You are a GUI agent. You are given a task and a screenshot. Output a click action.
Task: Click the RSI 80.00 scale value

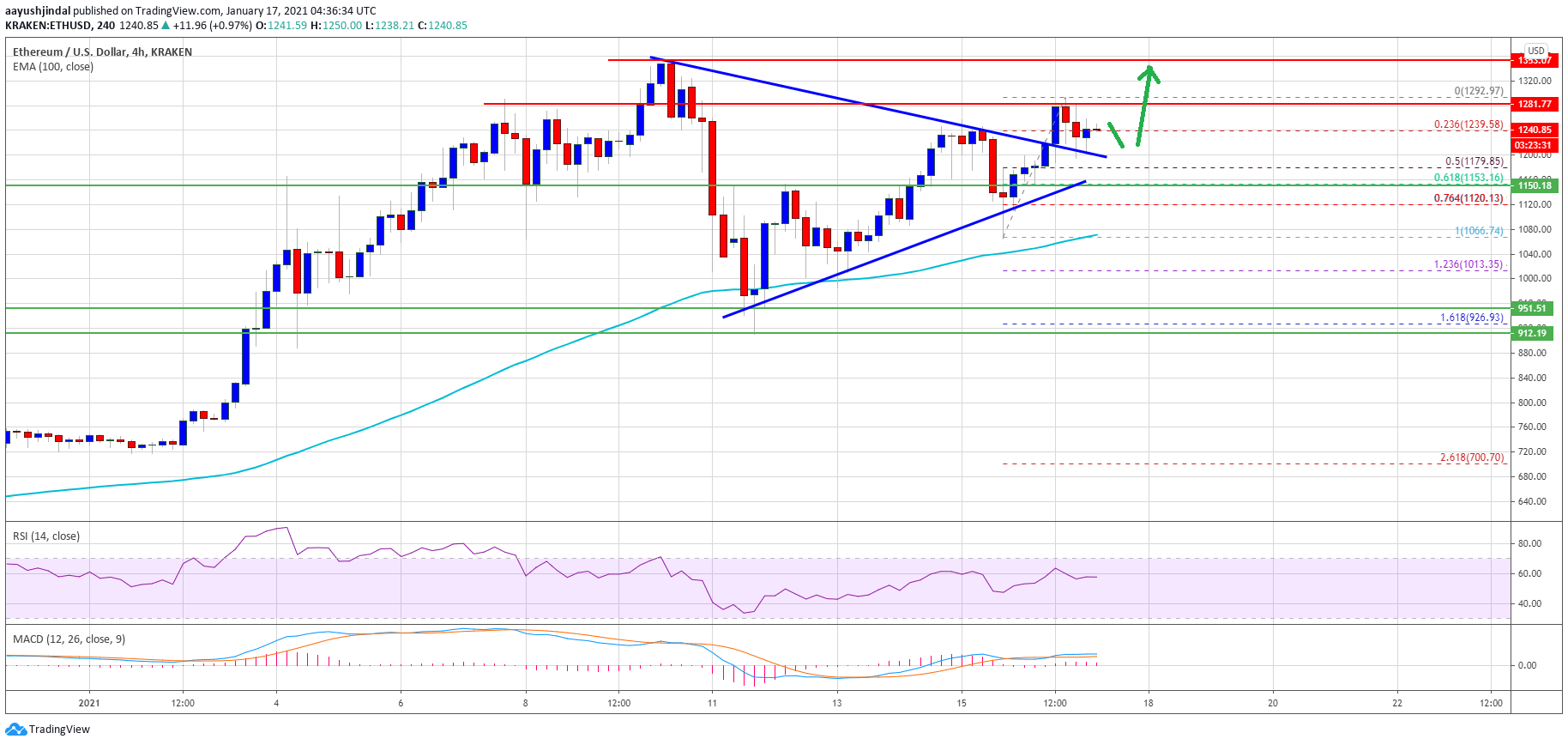pyautogui.click(x=1529, y=543)
